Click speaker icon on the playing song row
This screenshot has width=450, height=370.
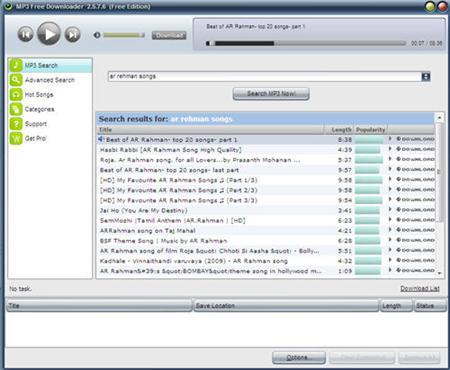click(x=101, y=139)
